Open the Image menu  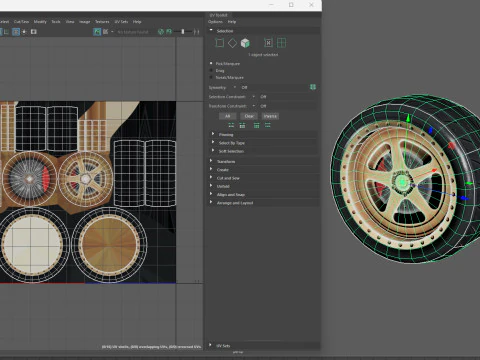[85, 22]
